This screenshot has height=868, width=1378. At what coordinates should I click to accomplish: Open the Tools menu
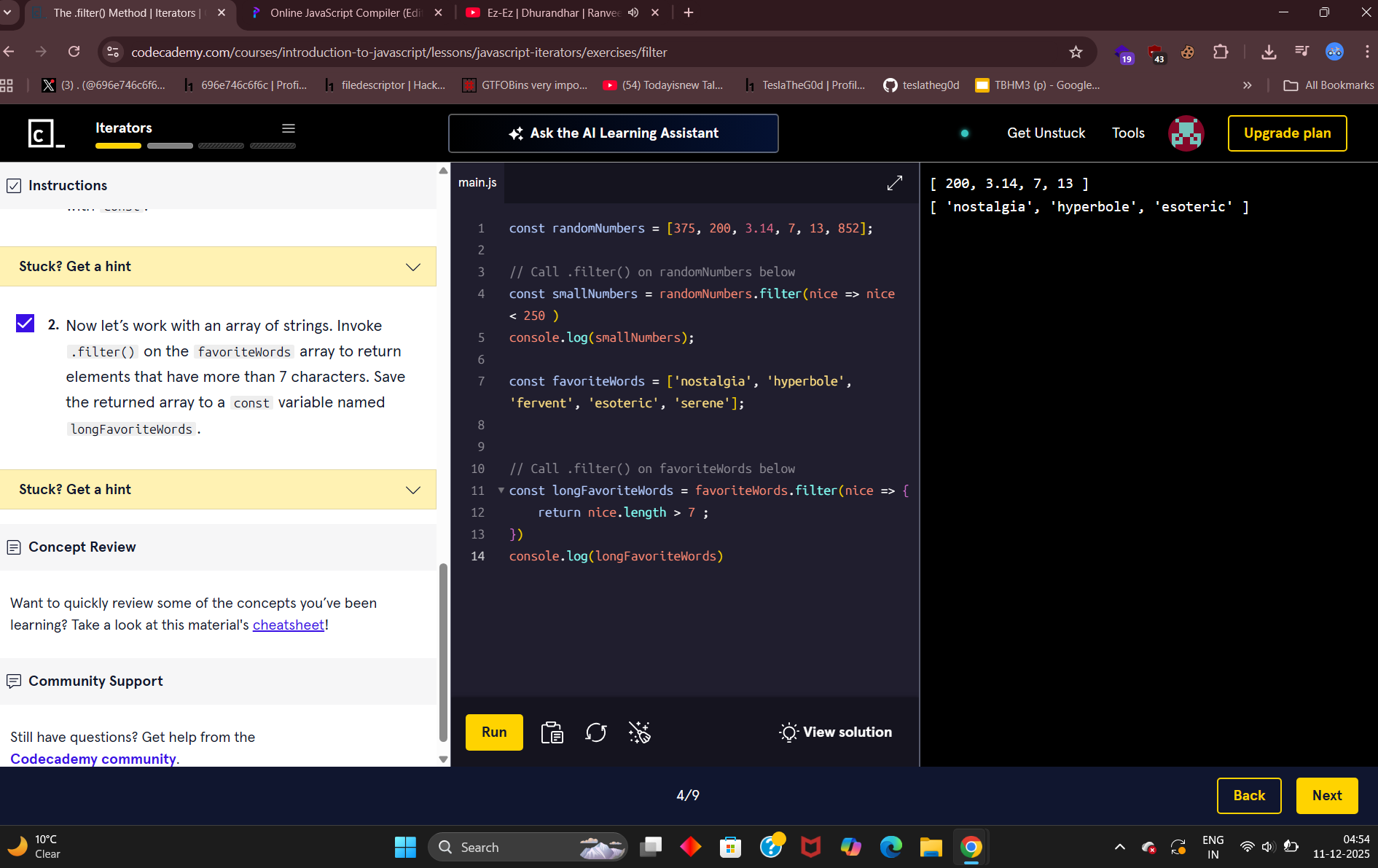(1127, 133)
